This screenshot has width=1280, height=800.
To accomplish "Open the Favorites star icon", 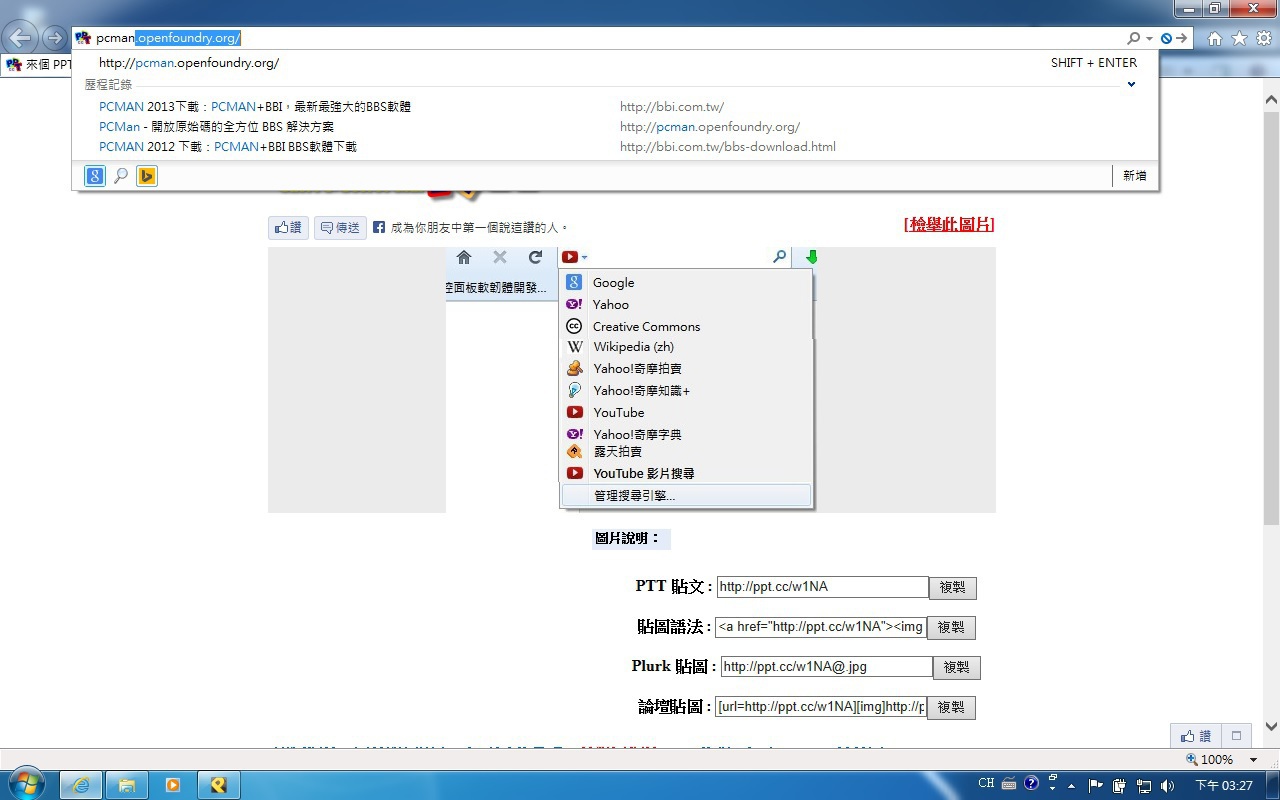I will tap(1239, 38).
